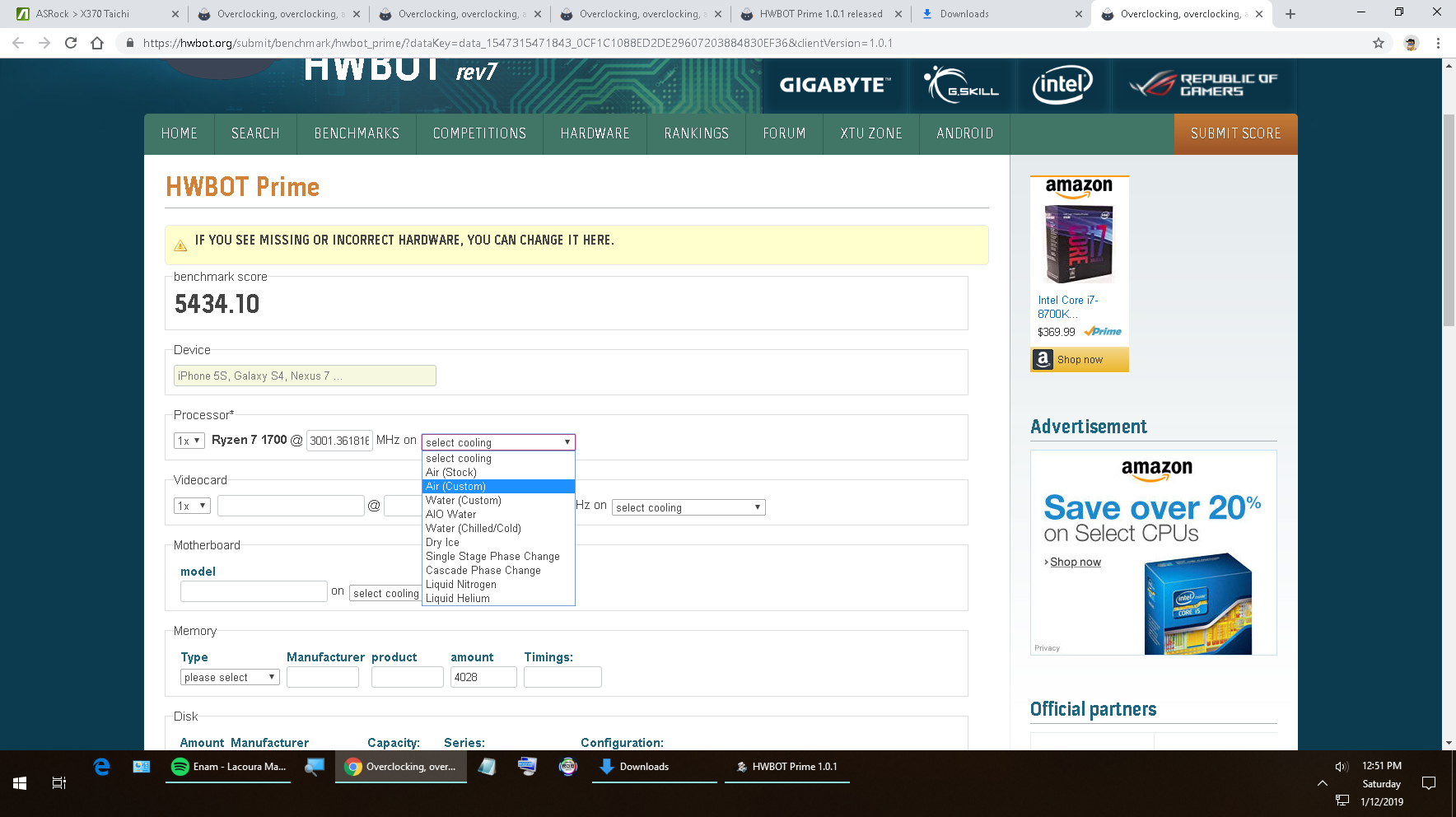Open the Chrome profile avatar
The width and height of the screenshot is (1456, 817).
coord(1411,43)
